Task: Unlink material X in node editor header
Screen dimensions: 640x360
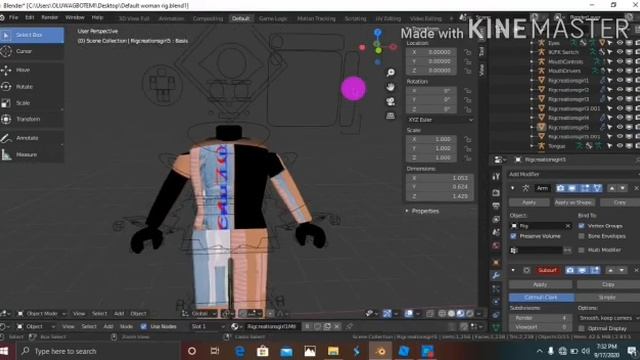Action: [337, 326]
